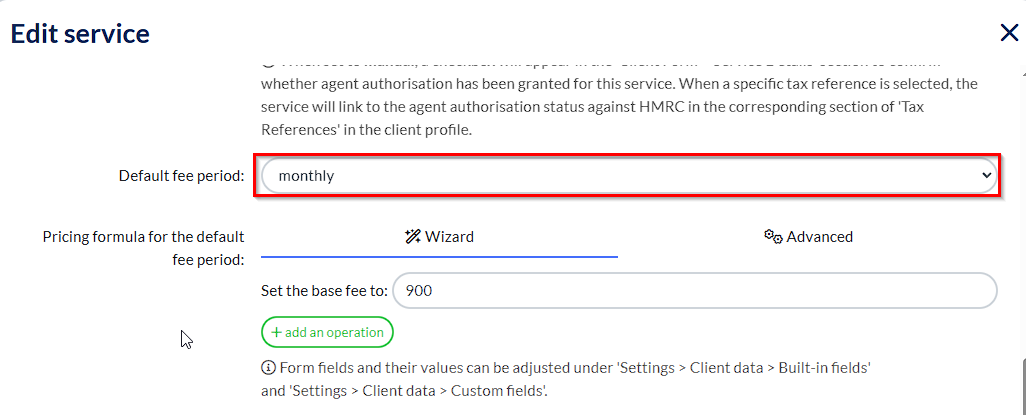The height and width of the screenshot is (415, 1026).
Task: Click the 'Settings > Client data > Built-in fields' text
Action: [744, 368]
